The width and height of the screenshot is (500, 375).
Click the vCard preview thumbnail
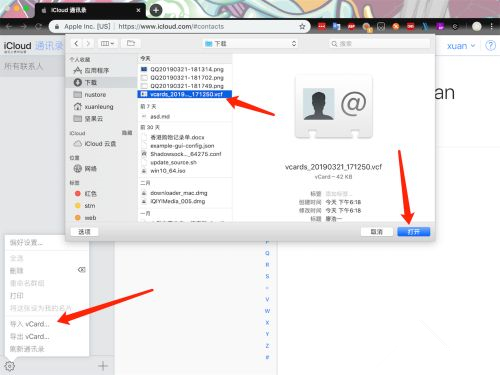(334, 107)
